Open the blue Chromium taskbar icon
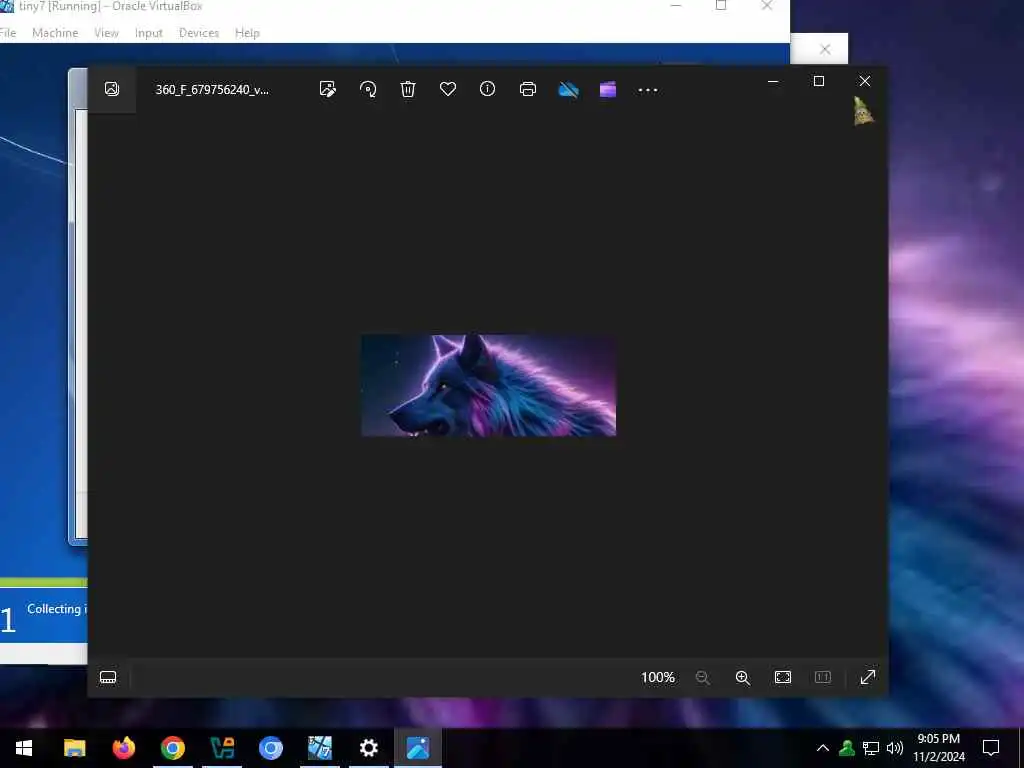The image size is (1024, 768). pos(270,748)
